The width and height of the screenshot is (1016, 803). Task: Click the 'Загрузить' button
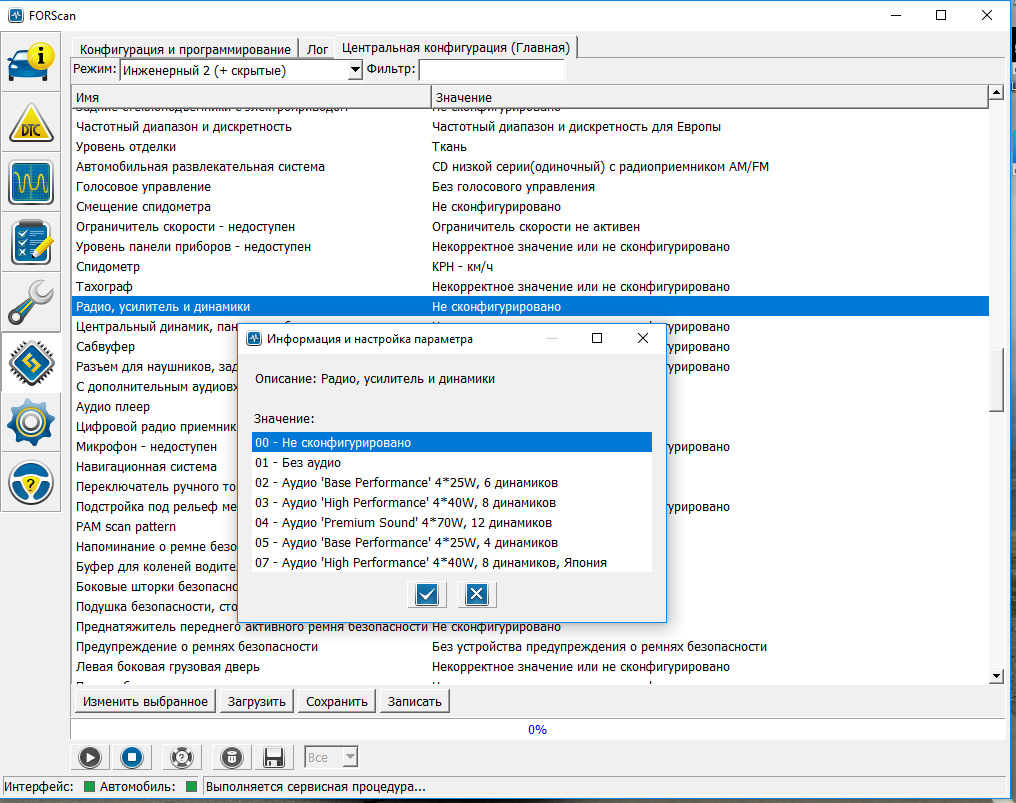click(257, 702)
